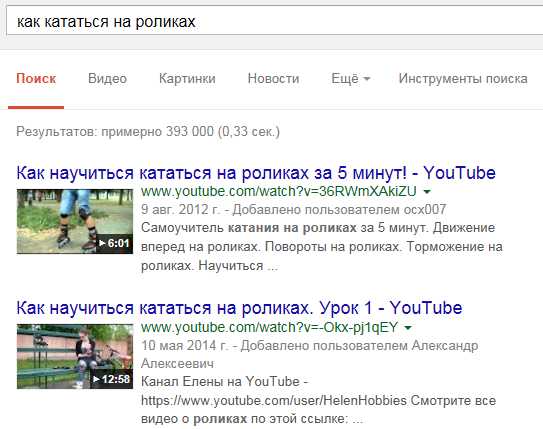543x429 pixels.
Task: Go to the Новости tab
Action: [273, 79]
